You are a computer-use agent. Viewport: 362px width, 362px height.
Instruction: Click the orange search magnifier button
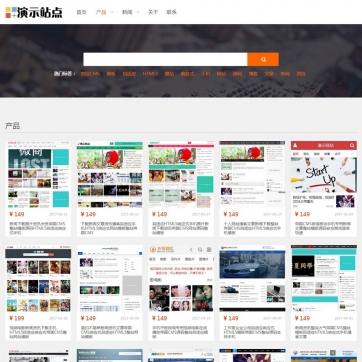(x=263, y=59)
